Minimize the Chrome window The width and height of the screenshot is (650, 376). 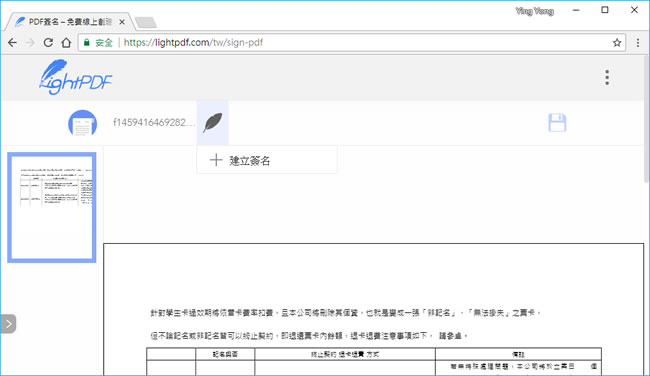click(576, 10)
